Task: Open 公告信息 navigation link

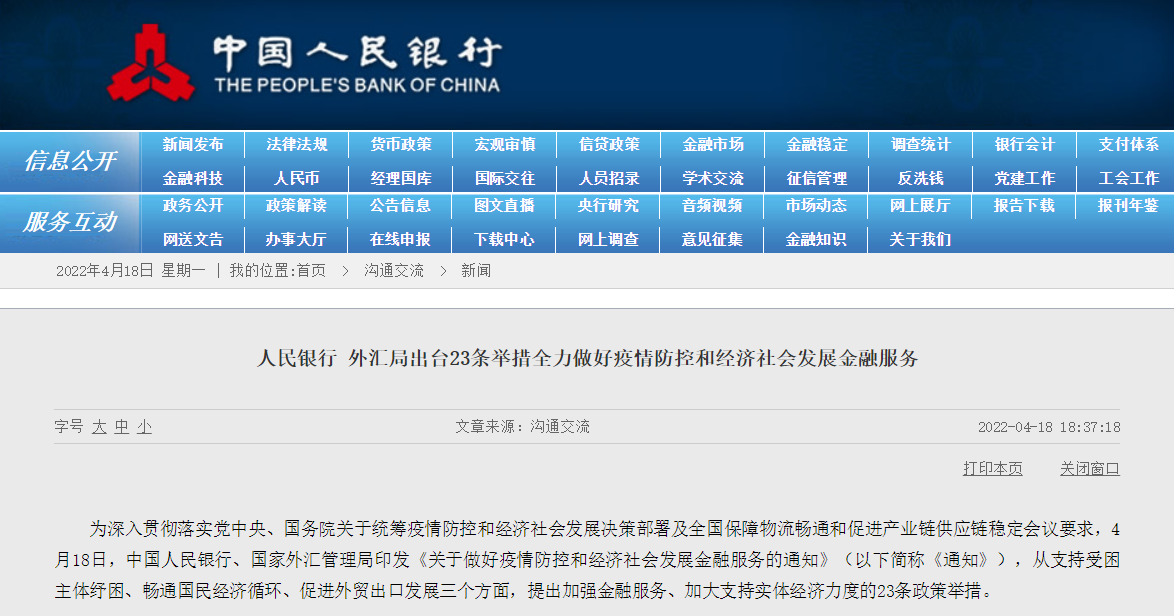Action: (x=401, y=205)
